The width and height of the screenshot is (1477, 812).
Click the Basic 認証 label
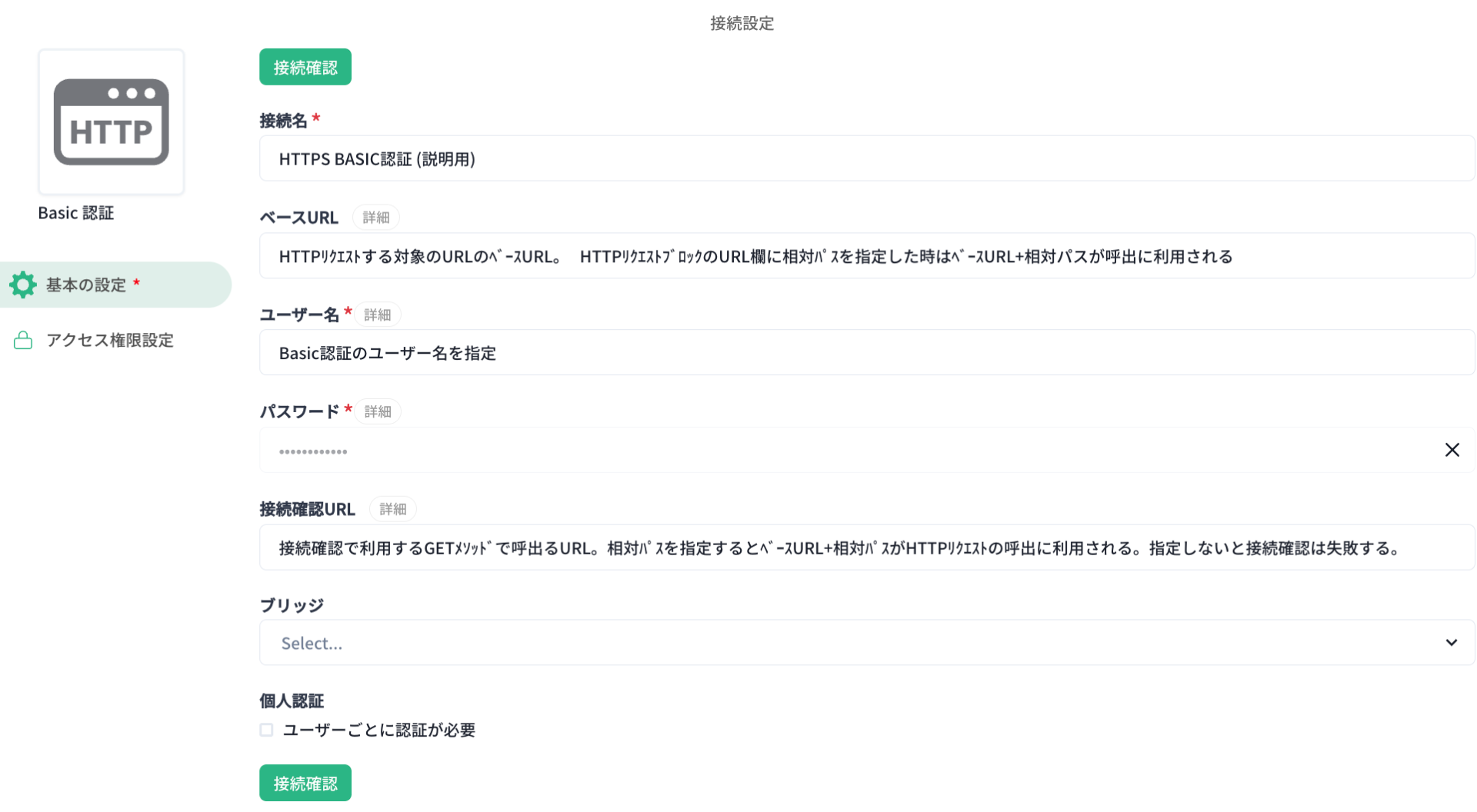(76, 213)
